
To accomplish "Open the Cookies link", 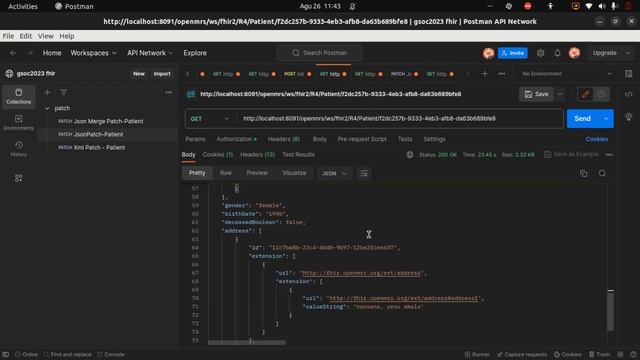I will (x=597, y=139).
